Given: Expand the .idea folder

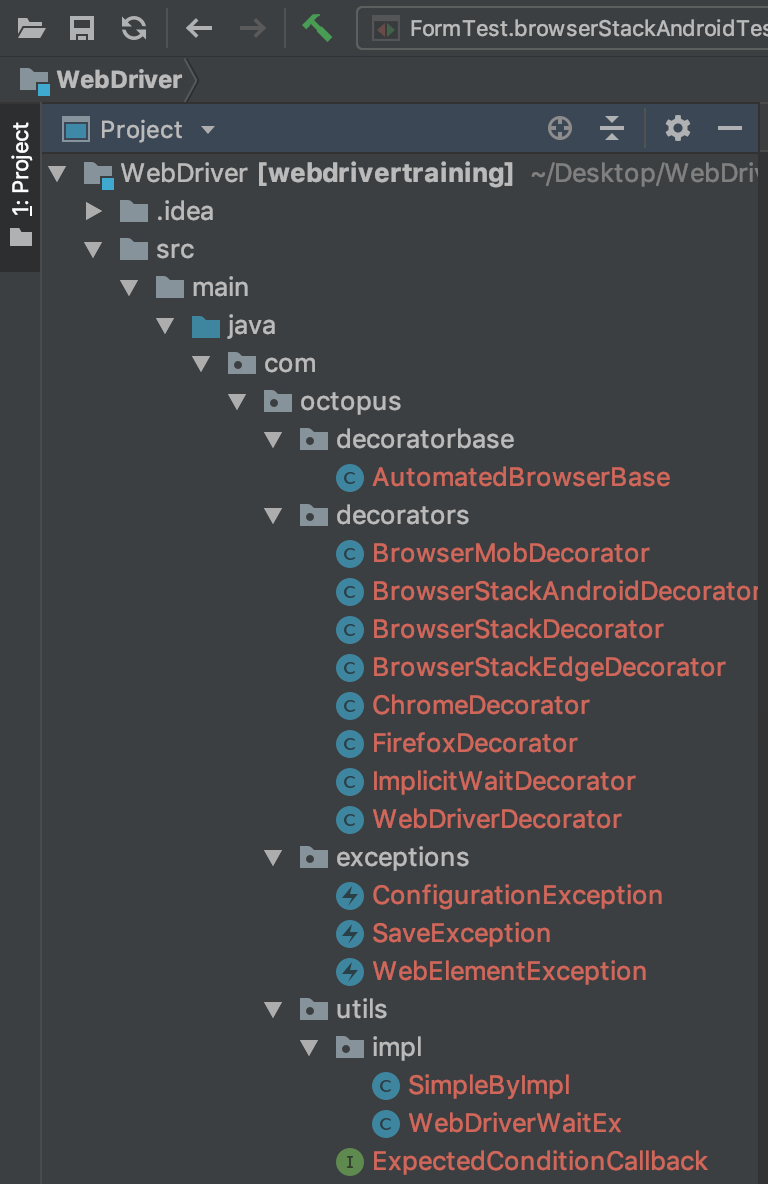Looking at the screenshot, I should 94,212.
